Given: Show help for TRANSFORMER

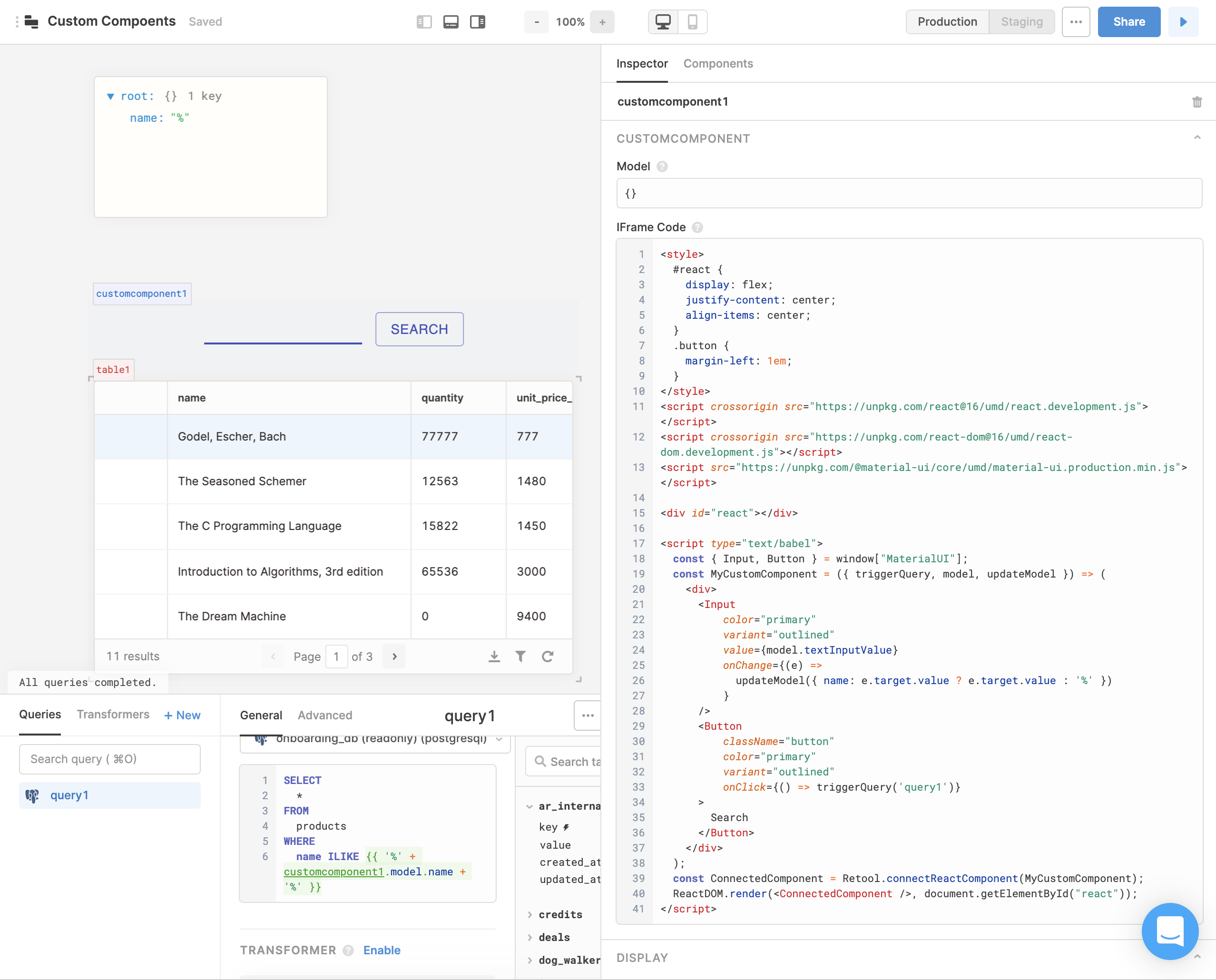Looking at the screenshot, I should tap(348, 951).
